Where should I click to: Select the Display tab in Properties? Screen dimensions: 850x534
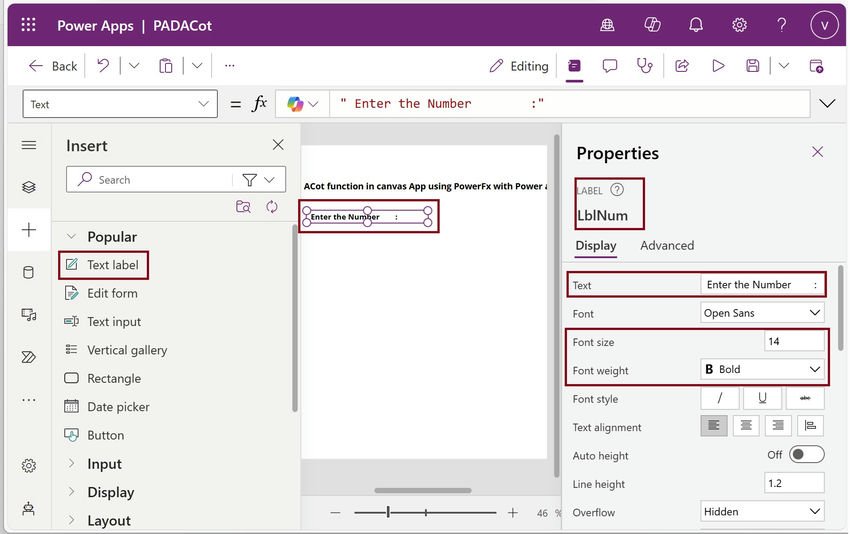pyautogui.click(x=596, y=246)
